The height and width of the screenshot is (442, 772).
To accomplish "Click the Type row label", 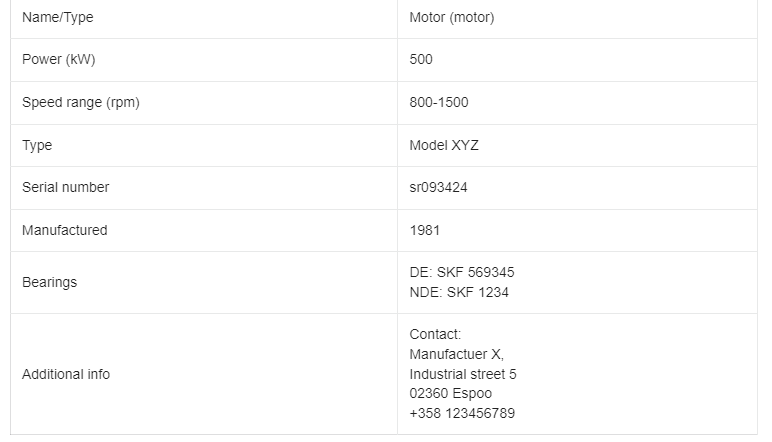I will pyautogui.click(x=37, y=146).
